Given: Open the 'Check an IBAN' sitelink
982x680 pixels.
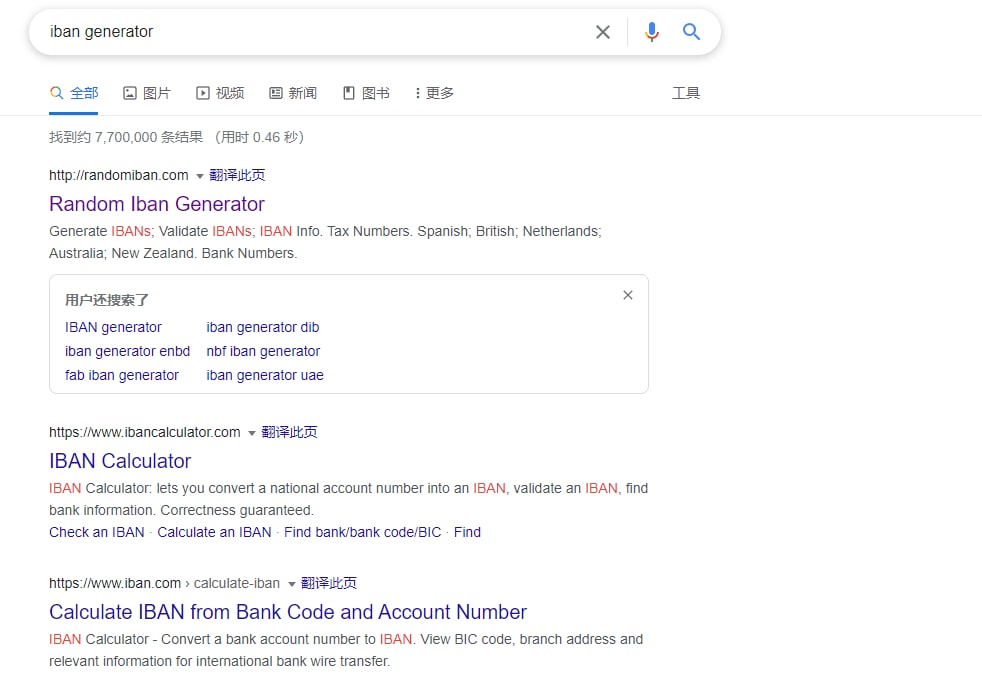Looking at the screenshot, I should [x=96, y=532].
